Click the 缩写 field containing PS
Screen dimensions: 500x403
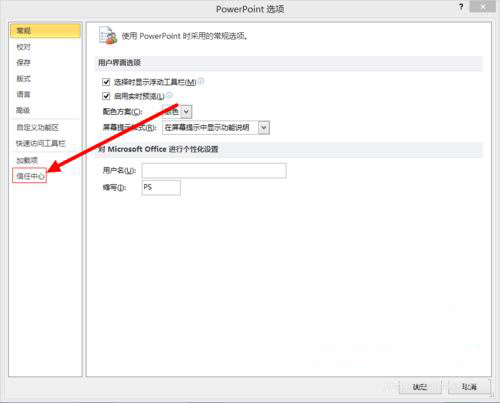click(161, 188)
